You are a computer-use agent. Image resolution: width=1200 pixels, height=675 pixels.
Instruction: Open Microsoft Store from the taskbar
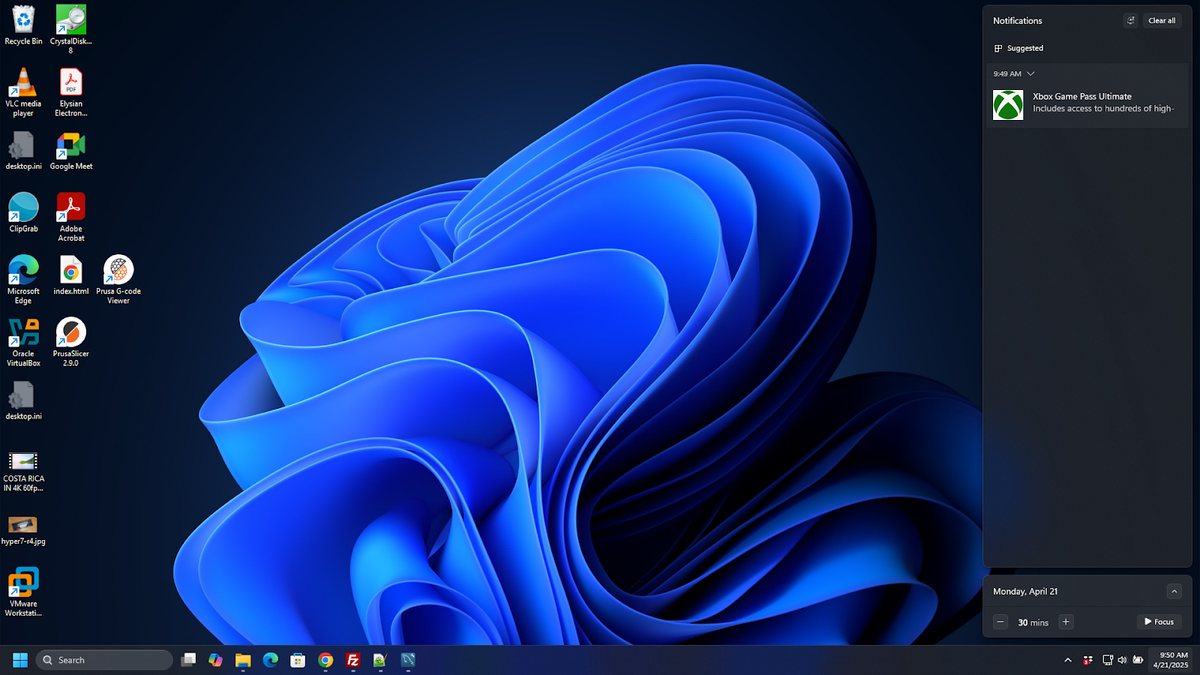tap(297, 660)
